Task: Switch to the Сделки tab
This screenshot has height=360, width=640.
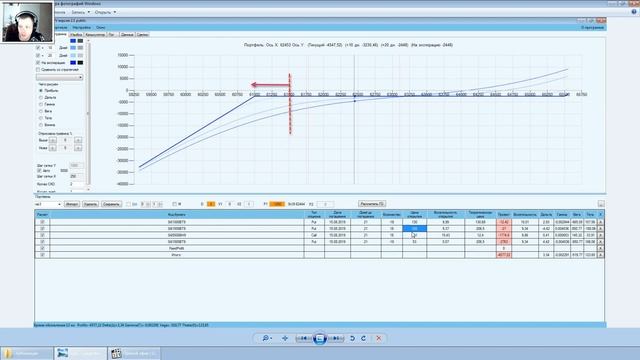Action: coord(142,35)
